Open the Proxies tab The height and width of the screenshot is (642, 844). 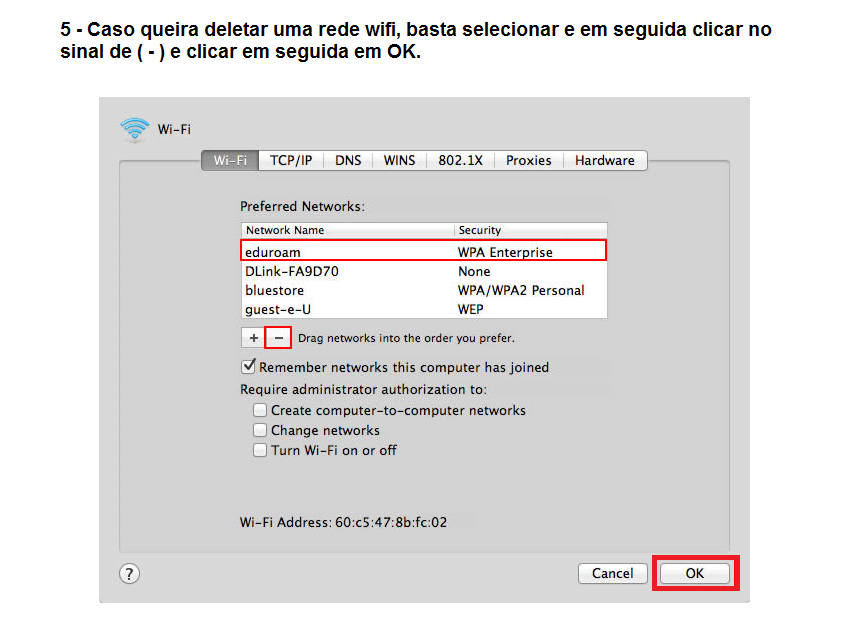coord(528,160)
